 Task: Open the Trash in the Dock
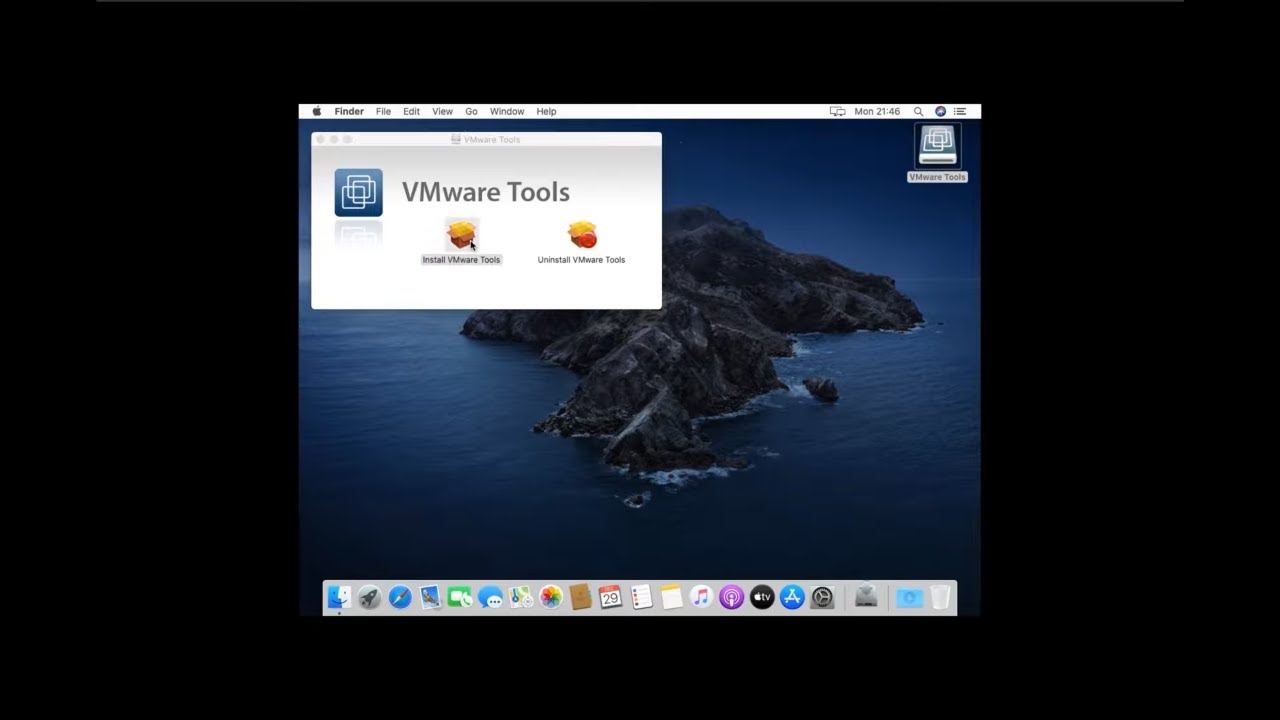[940, 597]
